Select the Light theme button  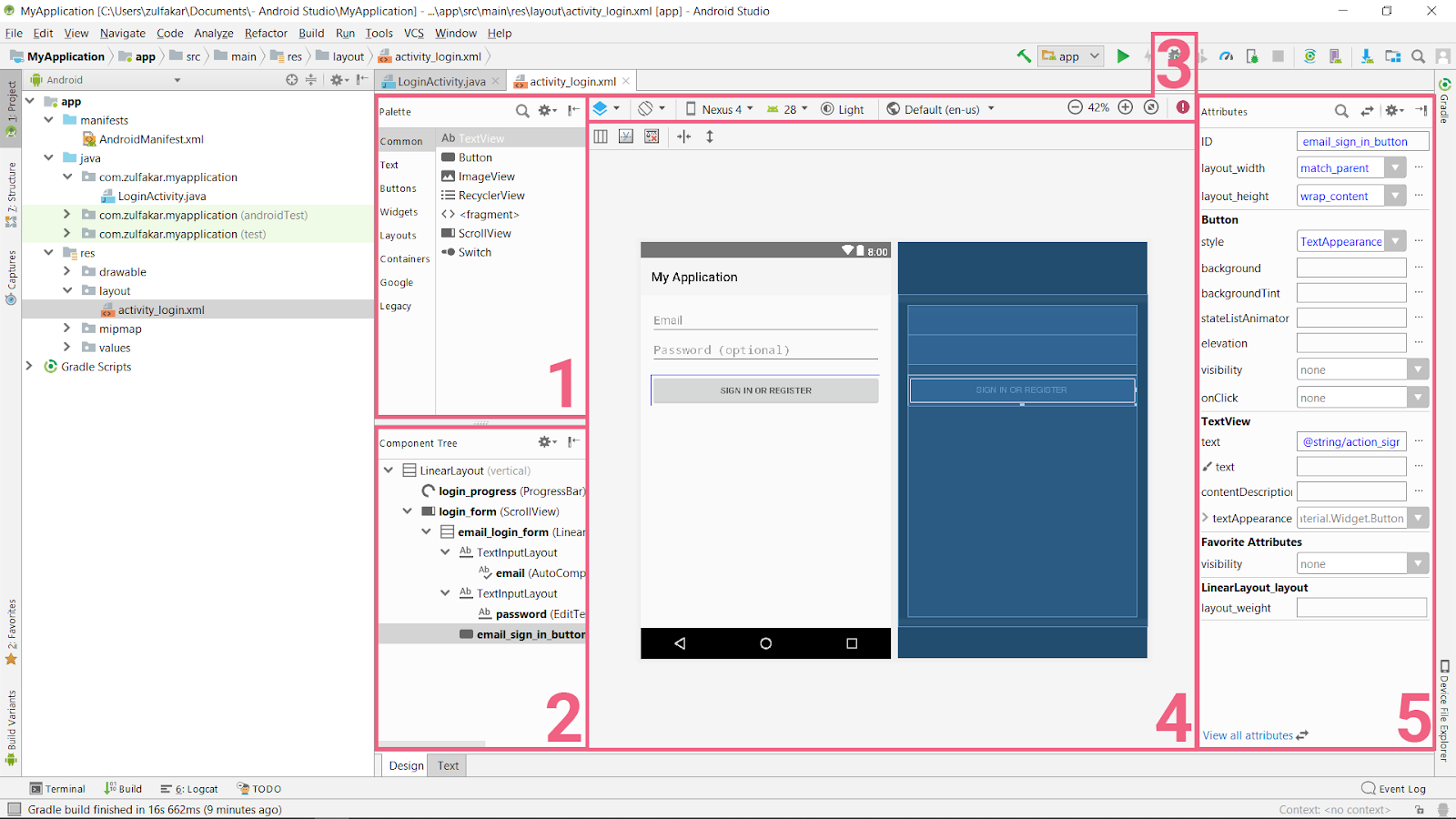tap(843, 109)
